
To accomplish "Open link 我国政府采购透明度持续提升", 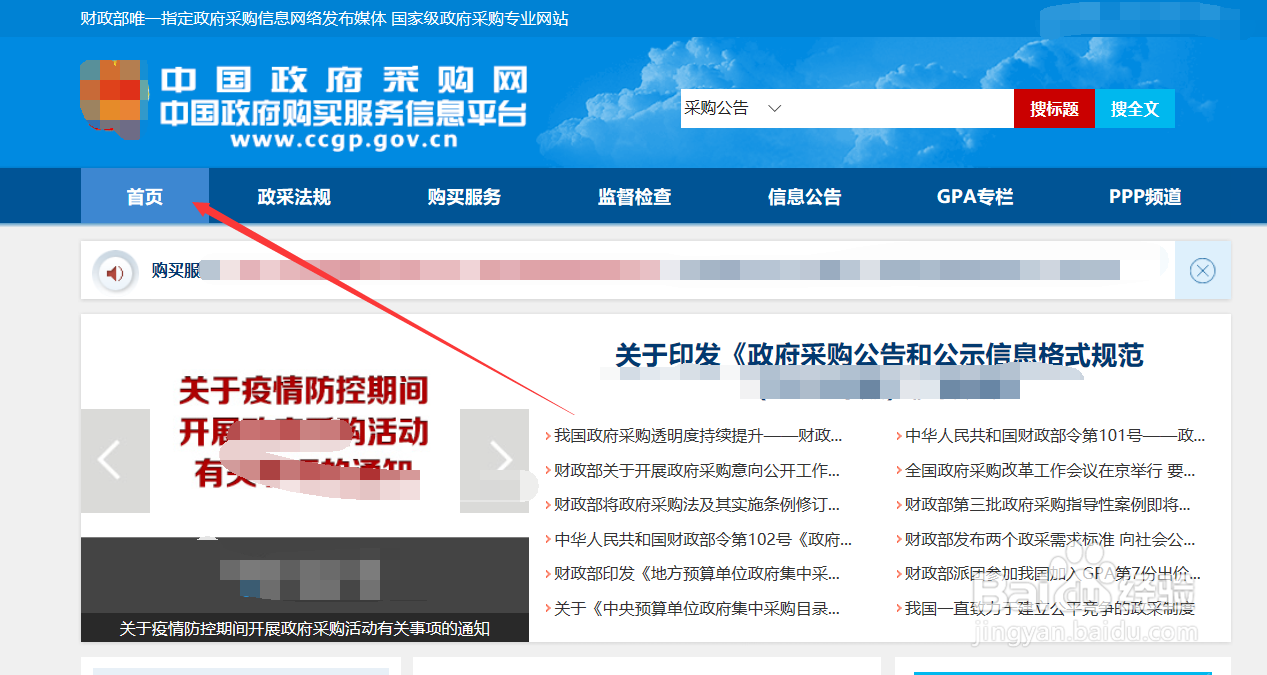I will [x=698, y=436].
